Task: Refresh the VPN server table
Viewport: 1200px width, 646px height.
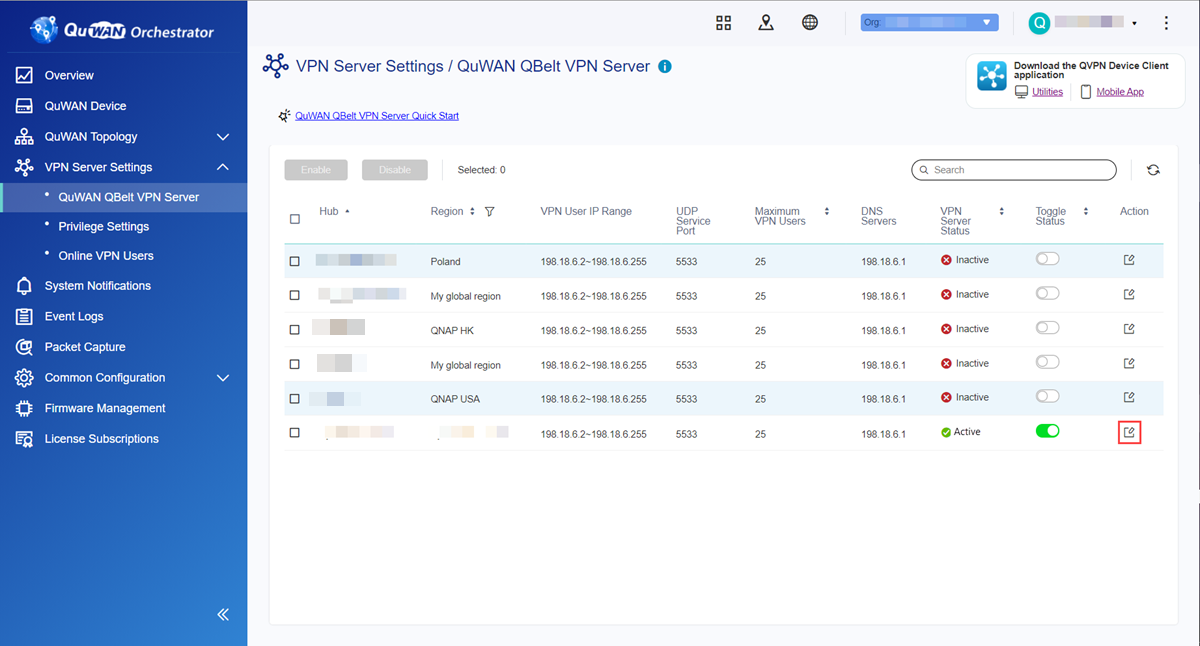Action: click(x=1153, y=170)
